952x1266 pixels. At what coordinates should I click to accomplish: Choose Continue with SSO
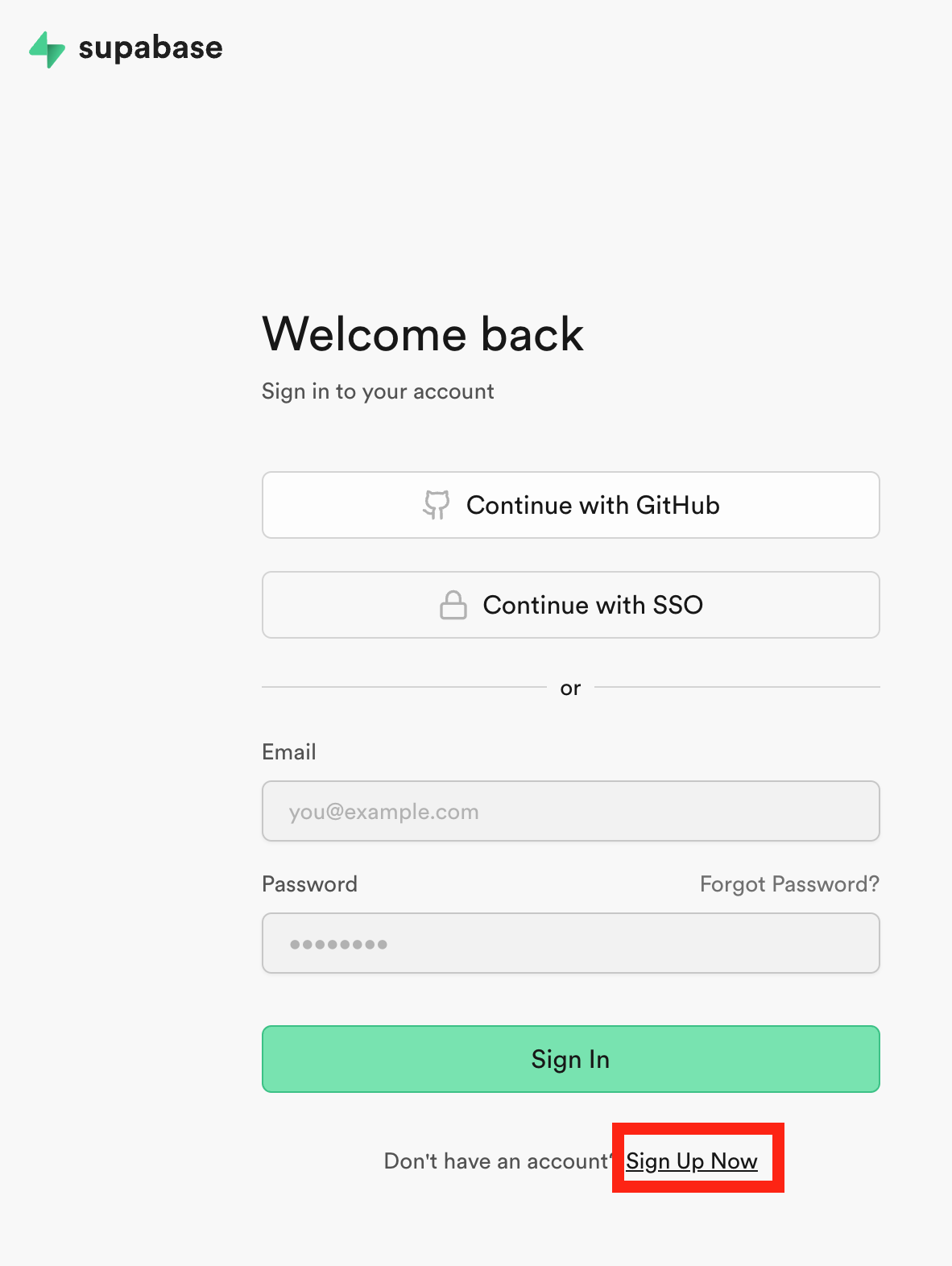click(571, 605)
